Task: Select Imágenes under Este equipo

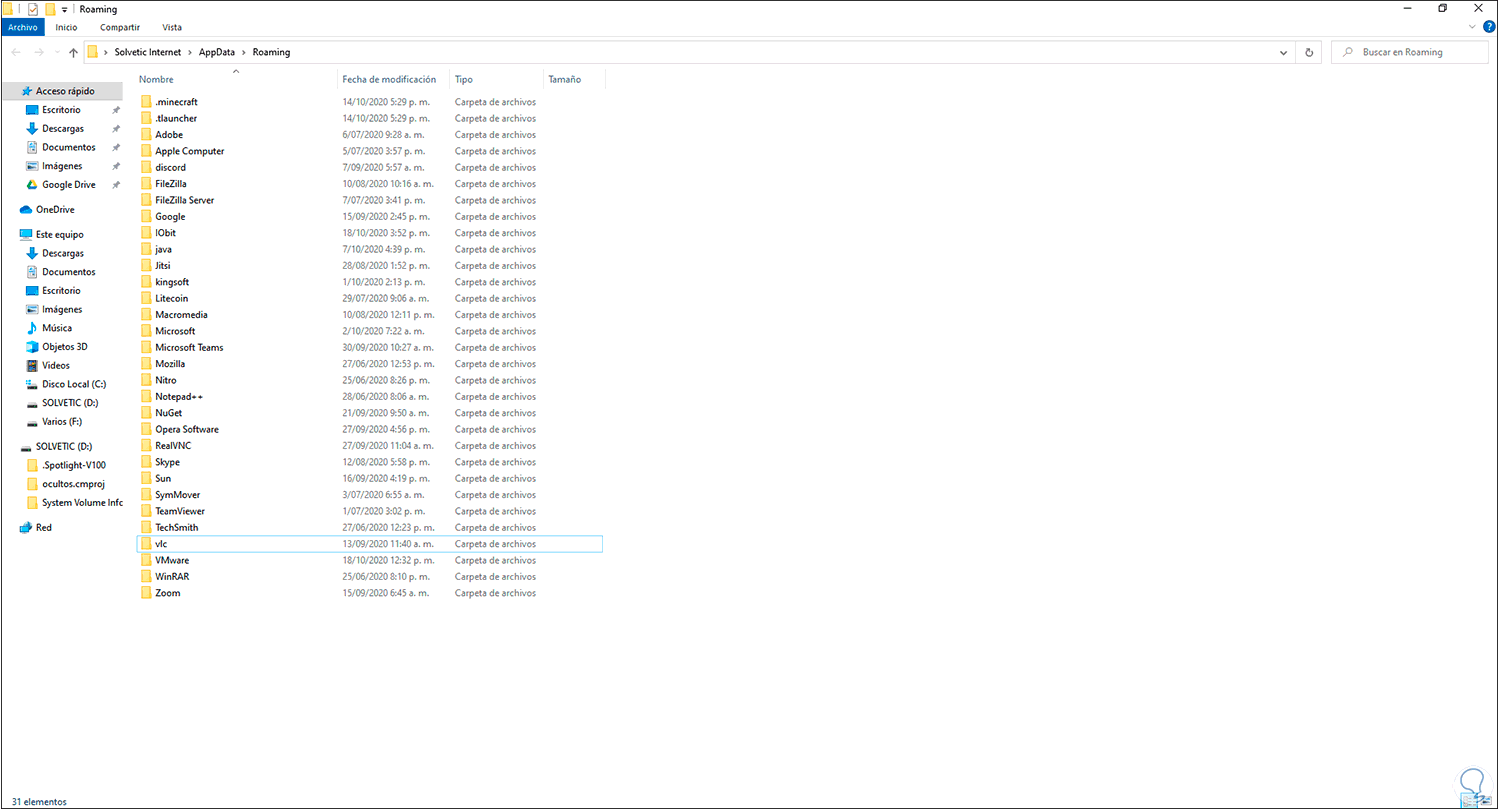Action: (62, 309)
